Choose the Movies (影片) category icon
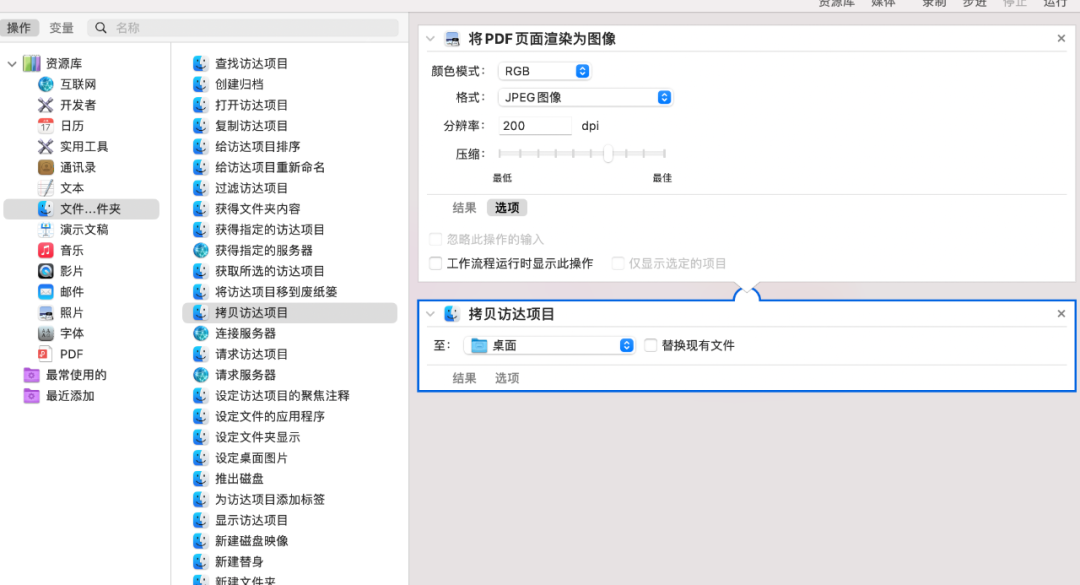This screenshot has width=1080, height=585. click(45, 271)
